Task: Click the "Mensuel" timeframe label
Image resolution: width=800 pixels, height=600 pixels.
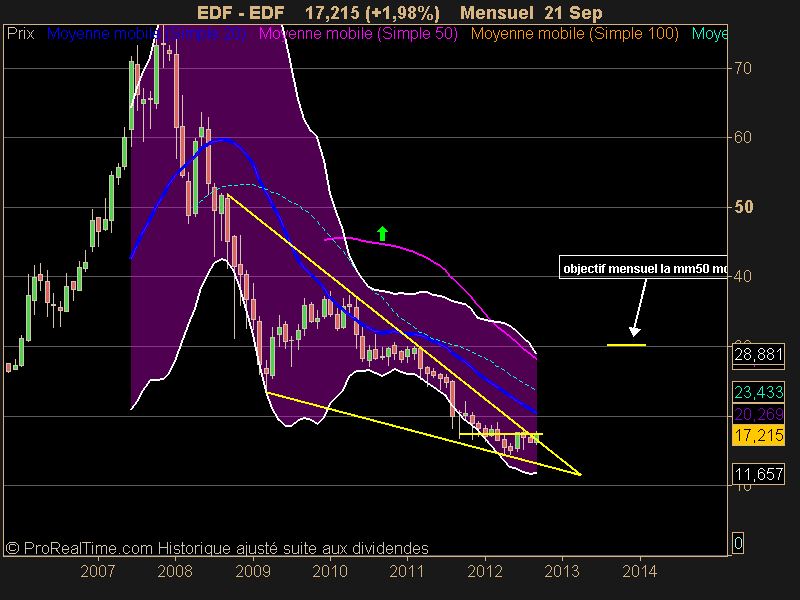Action: point(496,13)
